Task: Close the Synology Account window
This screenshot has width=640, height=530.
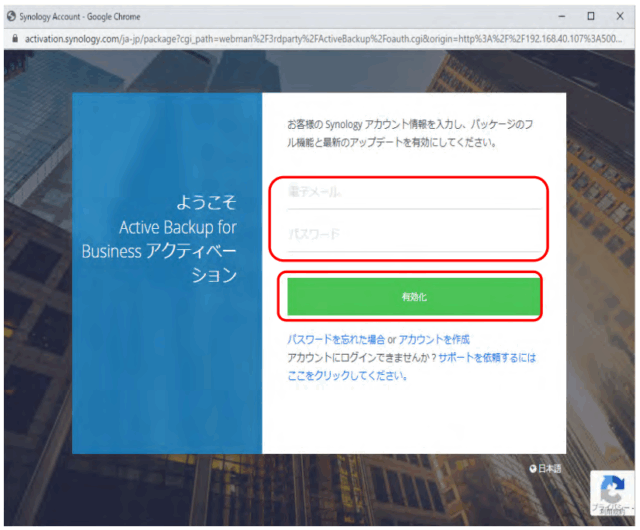Action: pyautogui.click(x=620, y=16)
